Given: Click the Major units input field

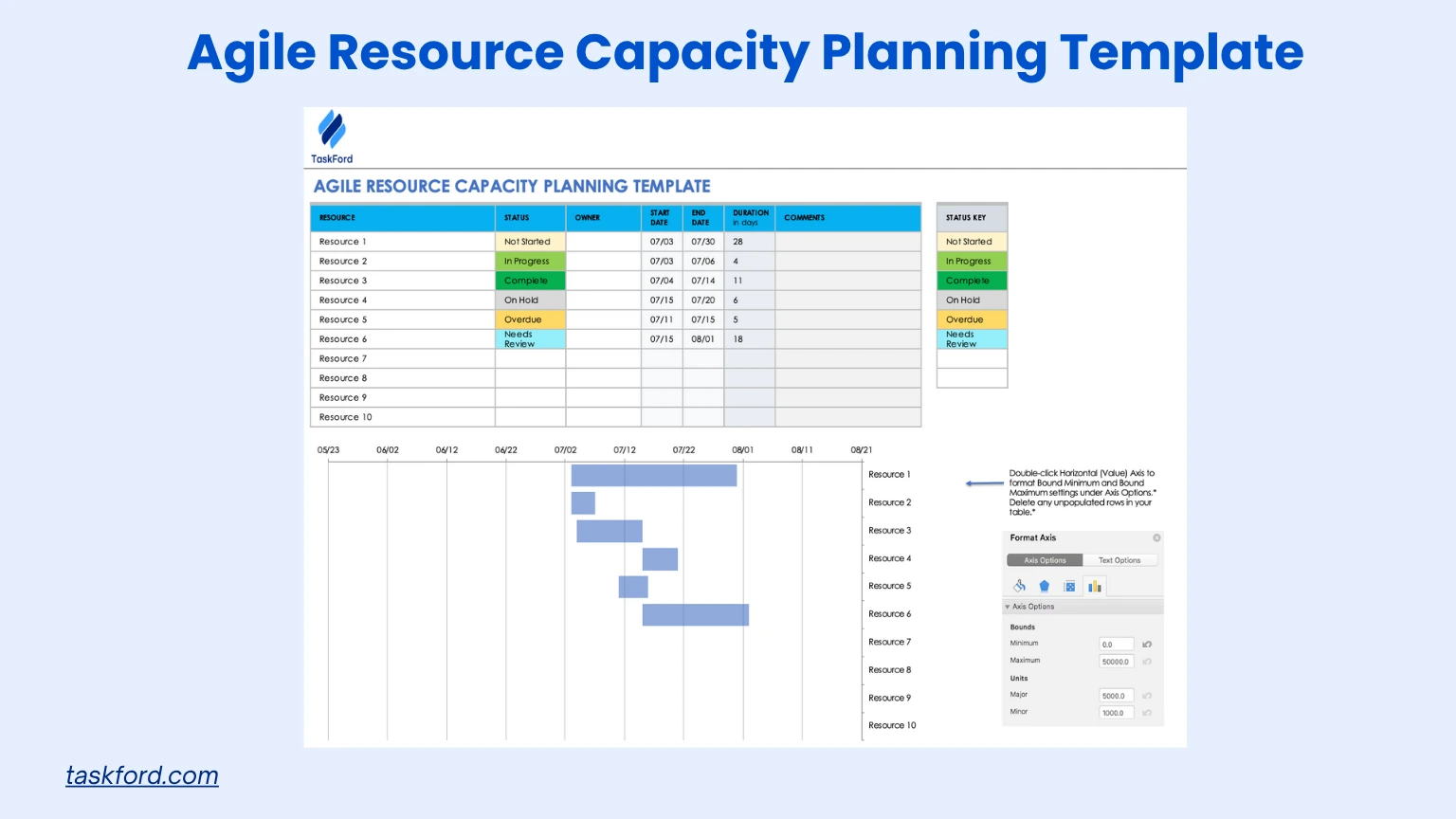Looking at the screenshot, I should point(1116,696).
